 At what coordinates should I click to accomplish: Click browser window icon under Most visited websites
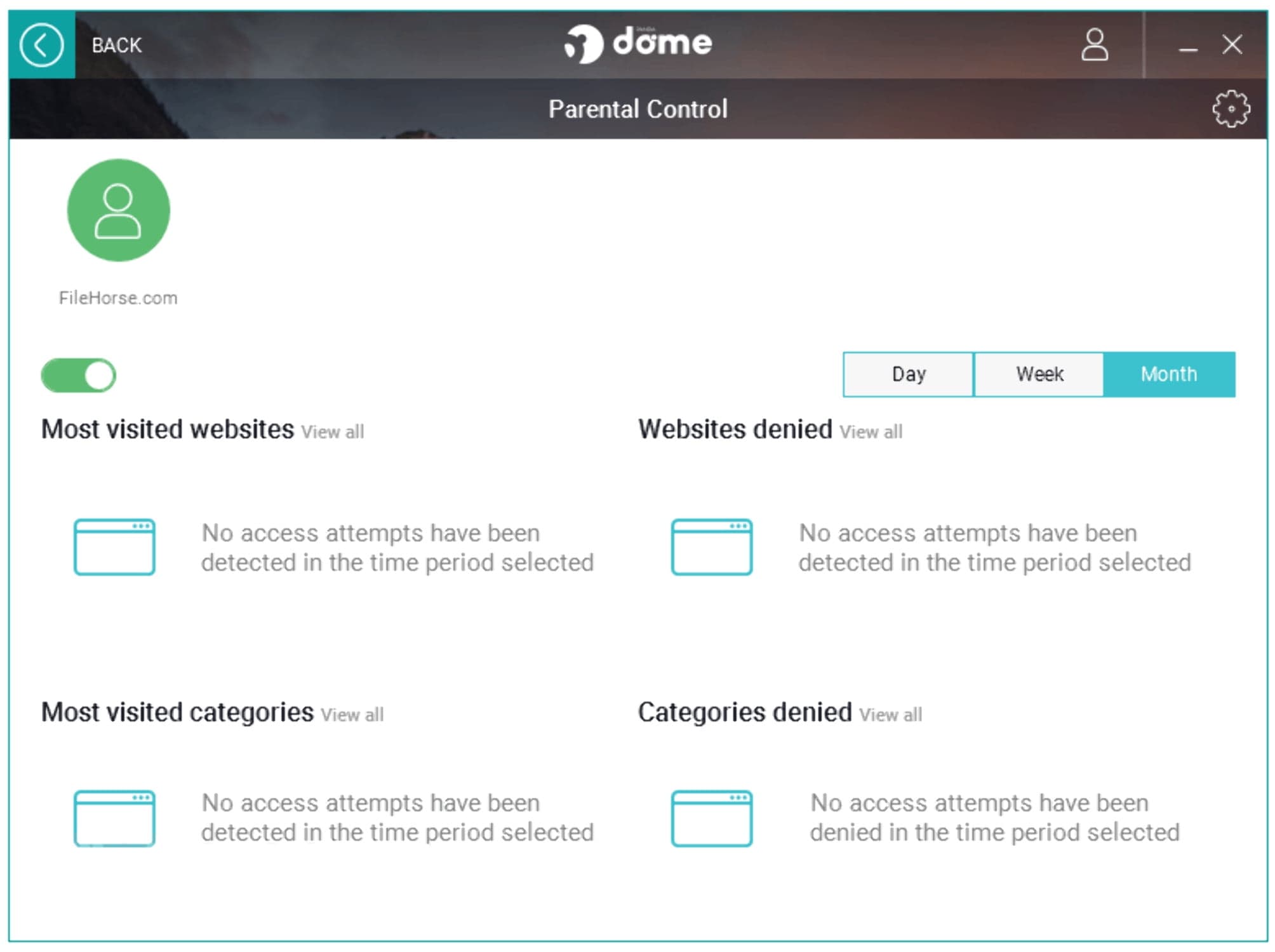pos(114,547)
